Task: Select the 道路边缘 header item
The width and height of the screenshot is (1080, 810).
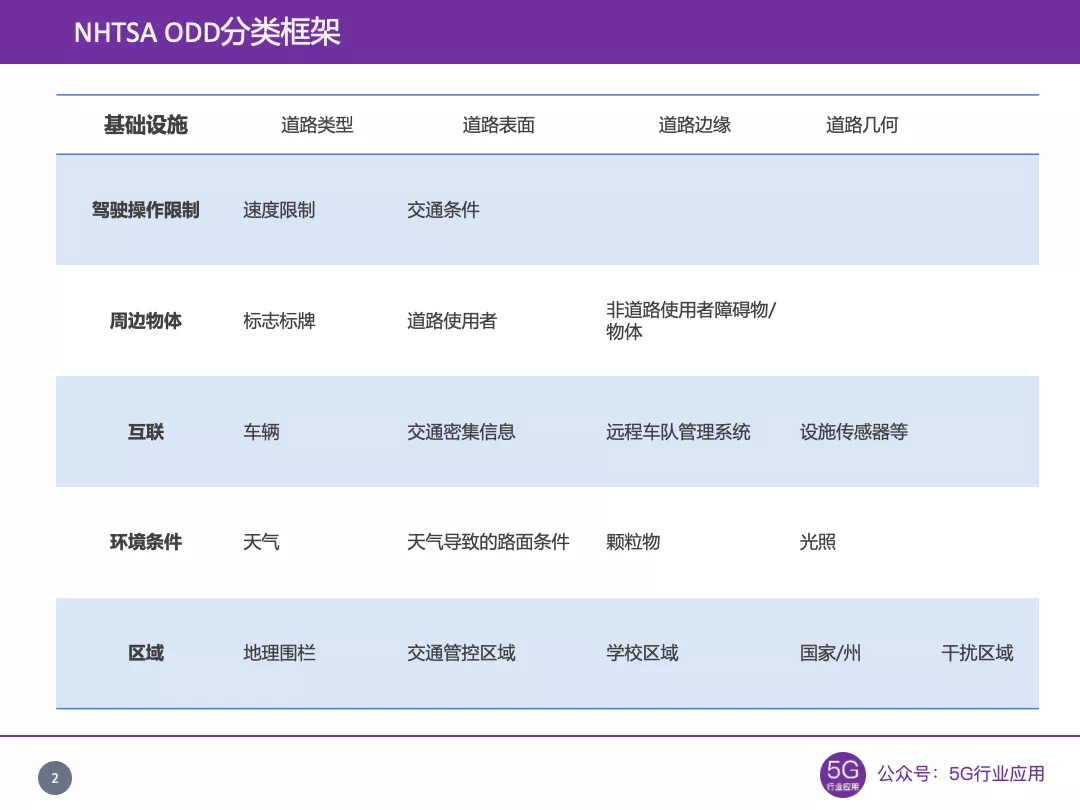Action: click(697, 124)
